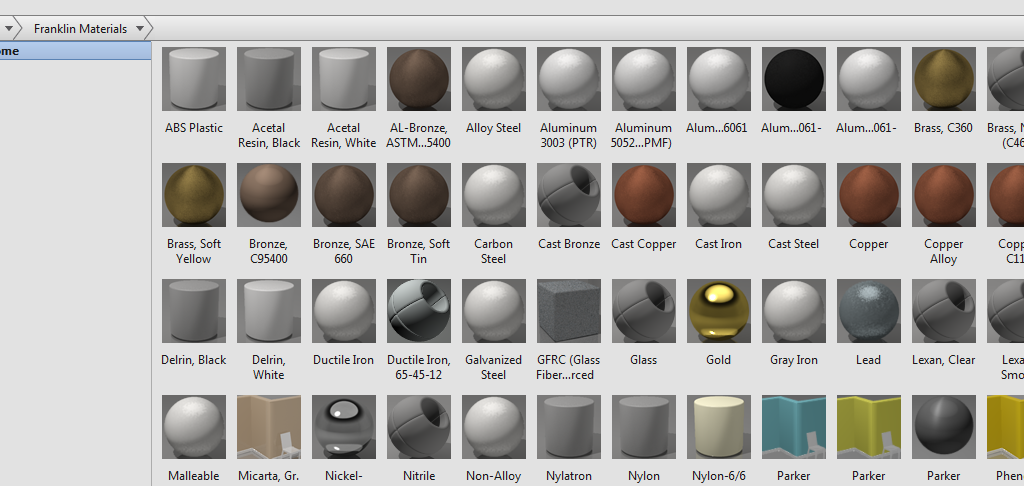Pick the teal Parker material
Screen dimensions: 1024x486
click(x=793, y=427)
